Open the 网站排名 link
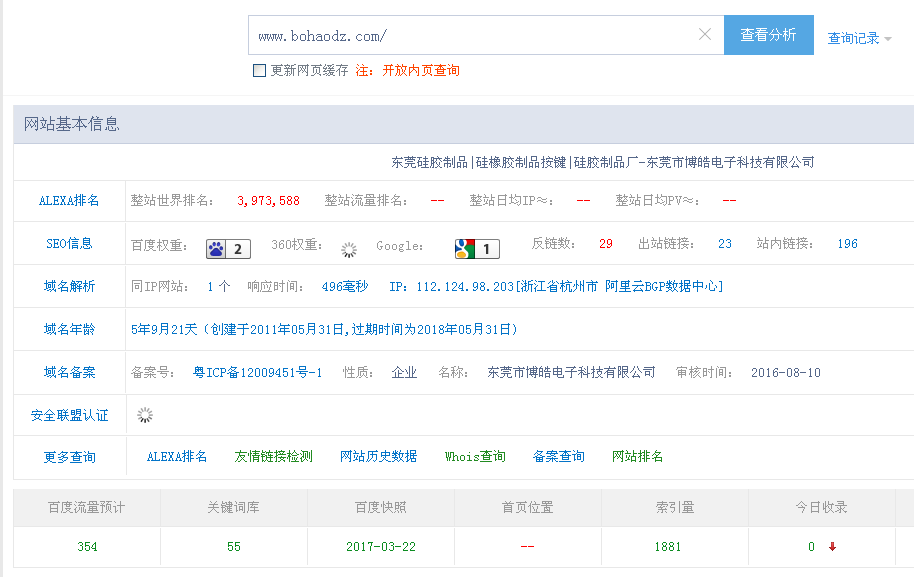 [637, 457]
